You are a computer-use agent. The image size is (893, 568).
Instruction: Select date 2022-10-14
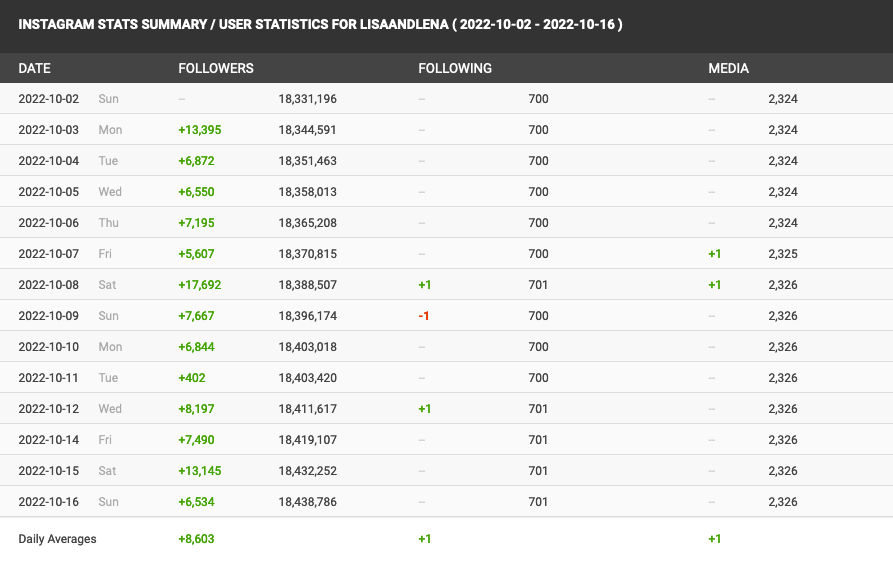(48, 440)
